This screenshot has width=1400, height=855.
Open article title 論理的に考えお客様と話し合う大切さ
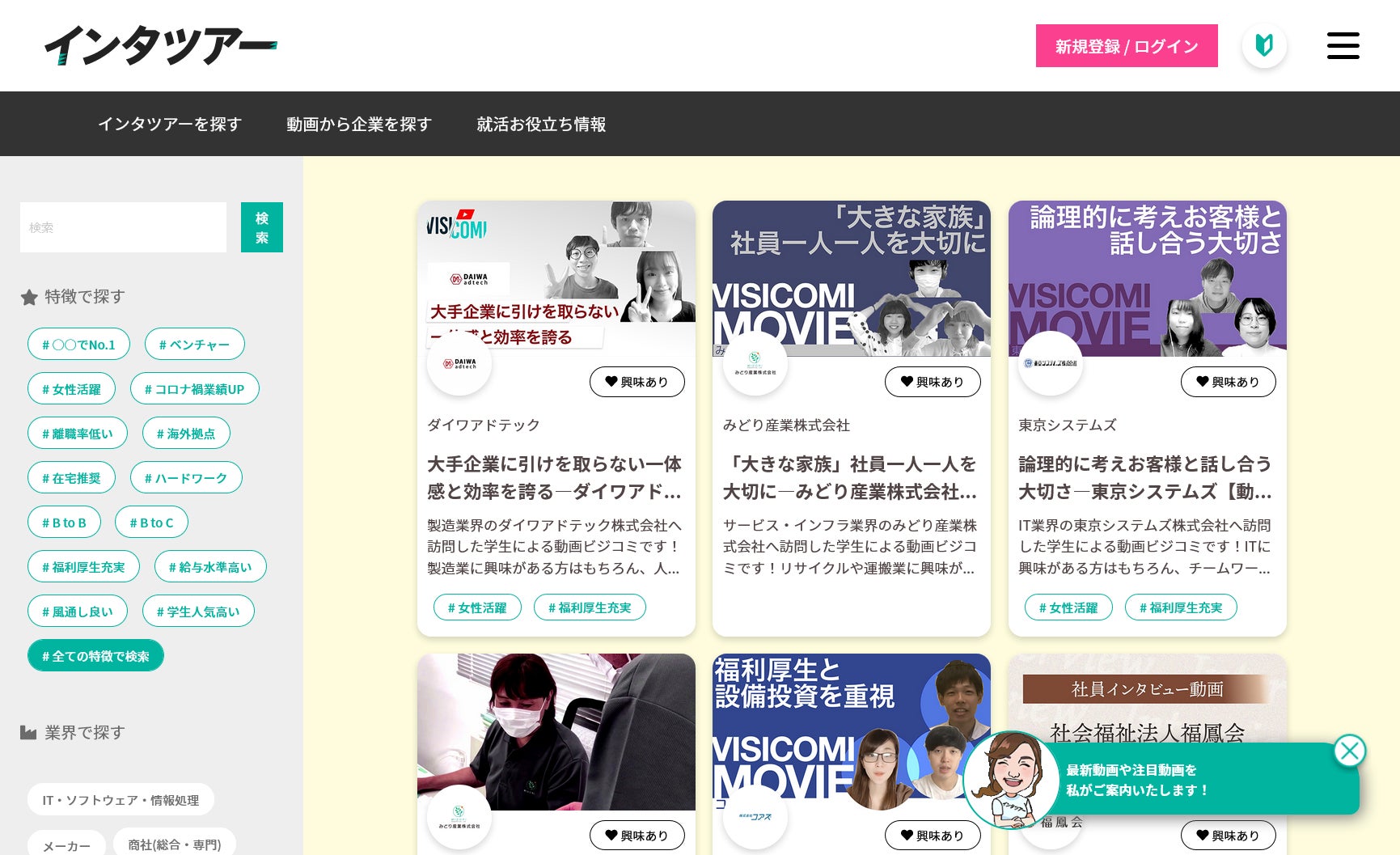[x=1145, y=477]
